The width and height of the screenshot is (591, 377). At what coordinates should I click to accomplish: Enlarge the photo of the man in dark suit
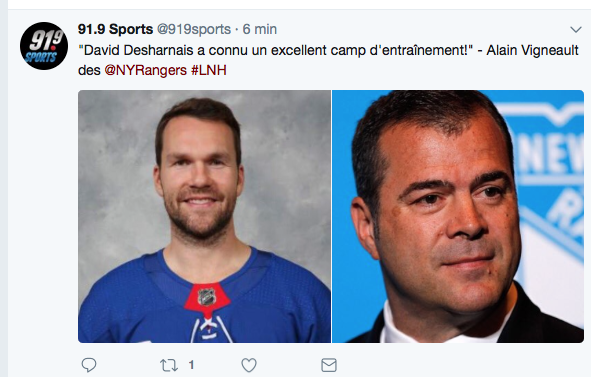(458, 216)
